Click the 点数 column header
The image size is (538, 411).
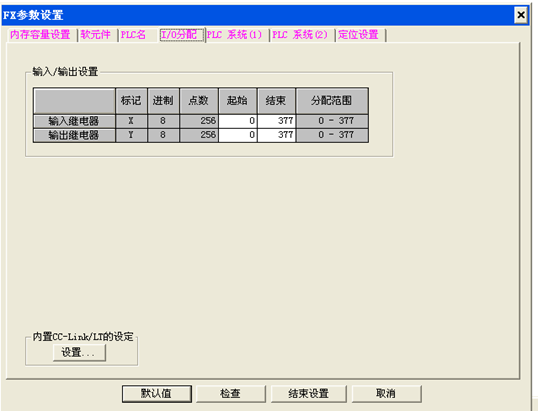click(x=199, y=101)
